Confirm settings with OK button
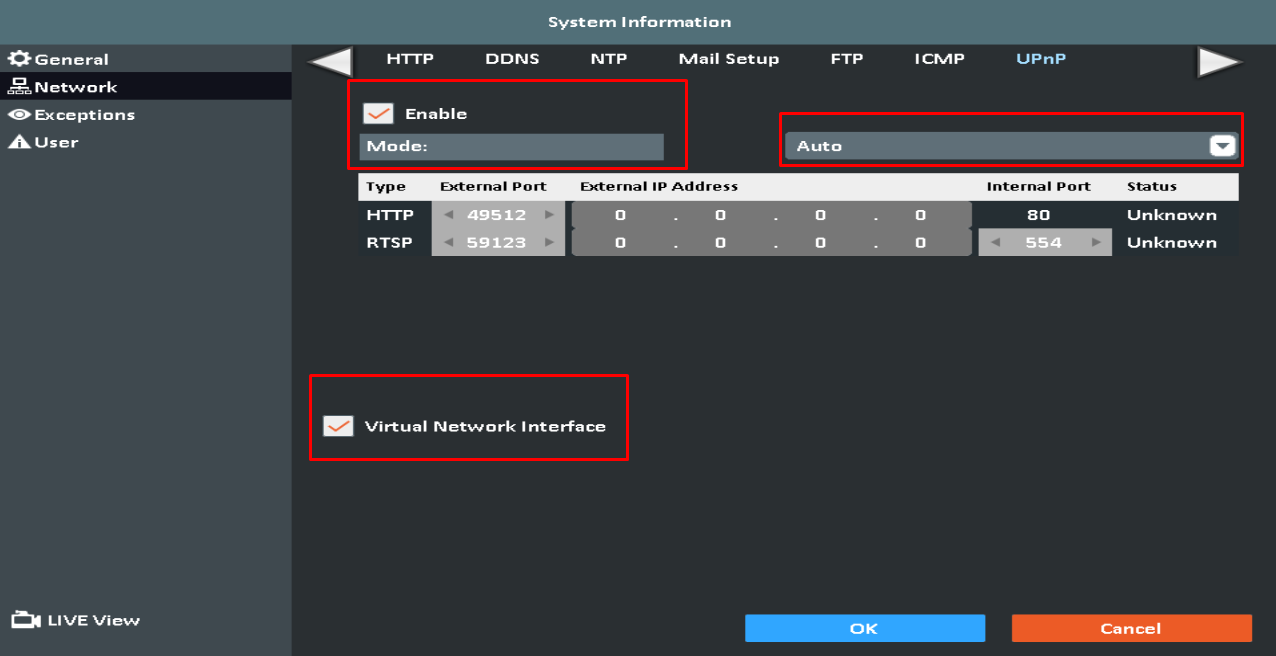This screenshot has height=656, width=1276. click(x=865, y=628)
